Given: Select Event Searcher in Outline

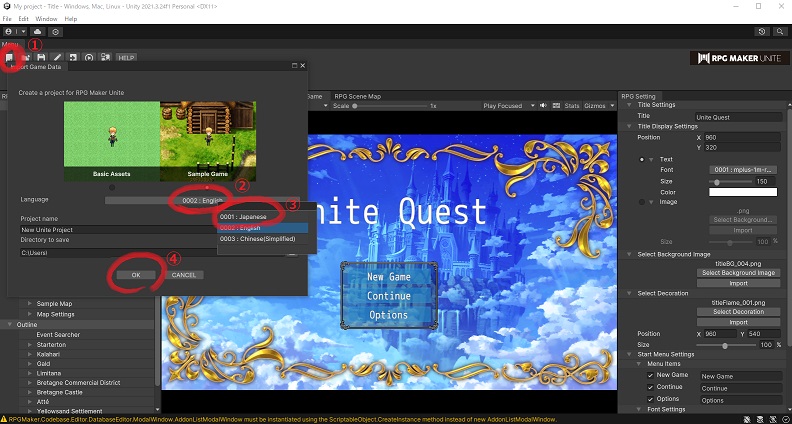Looking at the screenshot, I should click(58, 335).
